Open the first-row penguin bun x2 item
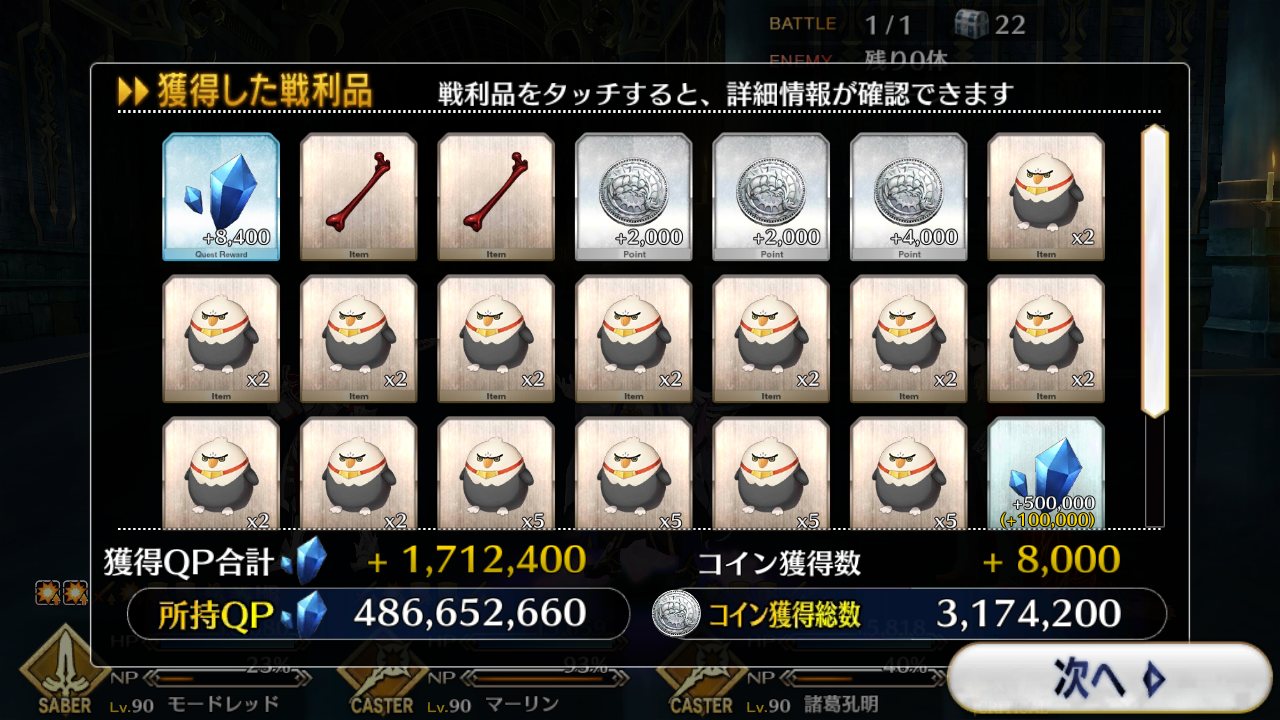The width and height of the screenshot is (1280, 720). [1046, 197]
